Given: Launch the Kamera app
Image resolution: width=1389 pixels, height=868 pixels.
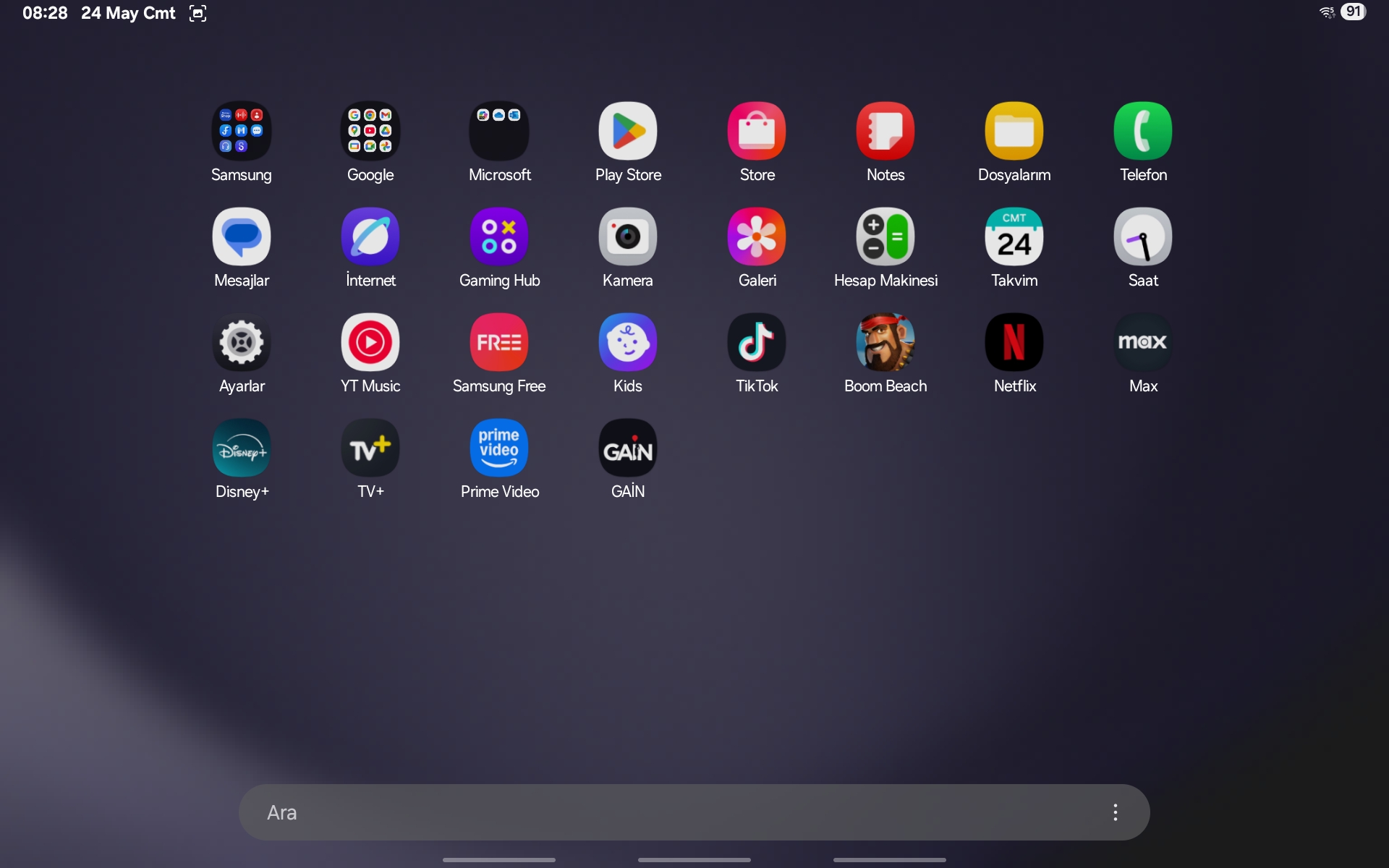Looking at the screenshot, I should pyautogui.click(x=628, y=237).
